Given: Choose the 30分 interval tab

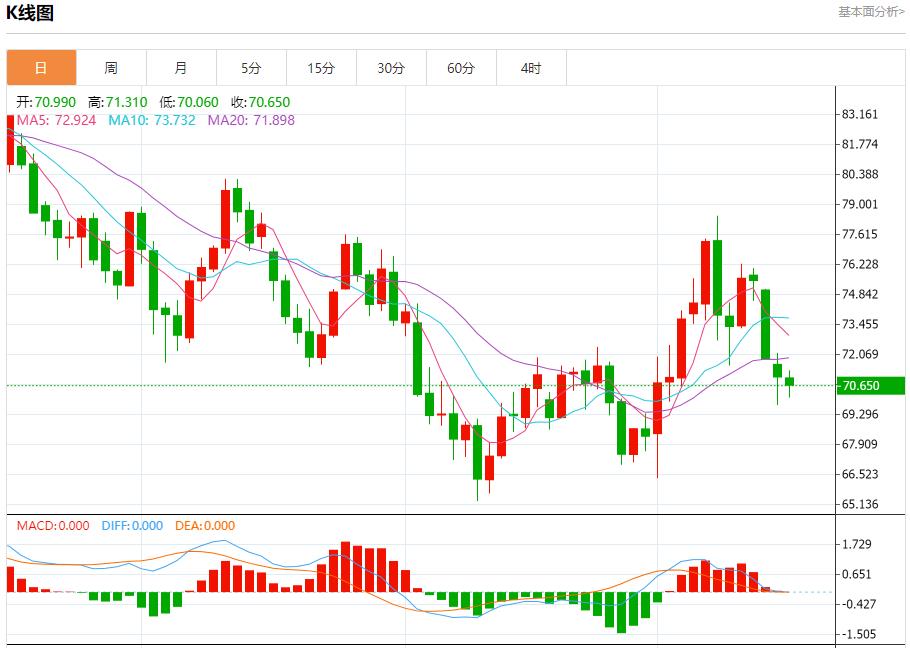Looking at the screenshot, I should 391,68.
